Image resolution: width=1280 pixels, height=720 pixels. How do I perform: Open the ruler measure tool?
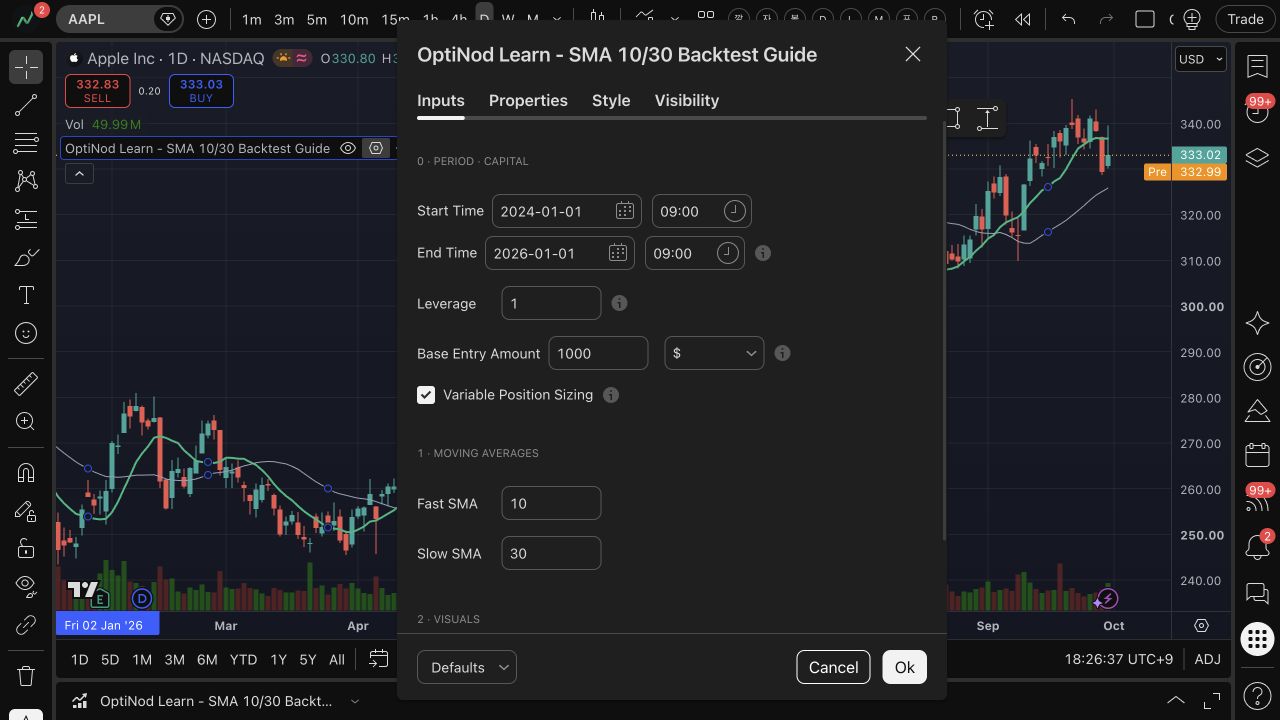[26, 383]
